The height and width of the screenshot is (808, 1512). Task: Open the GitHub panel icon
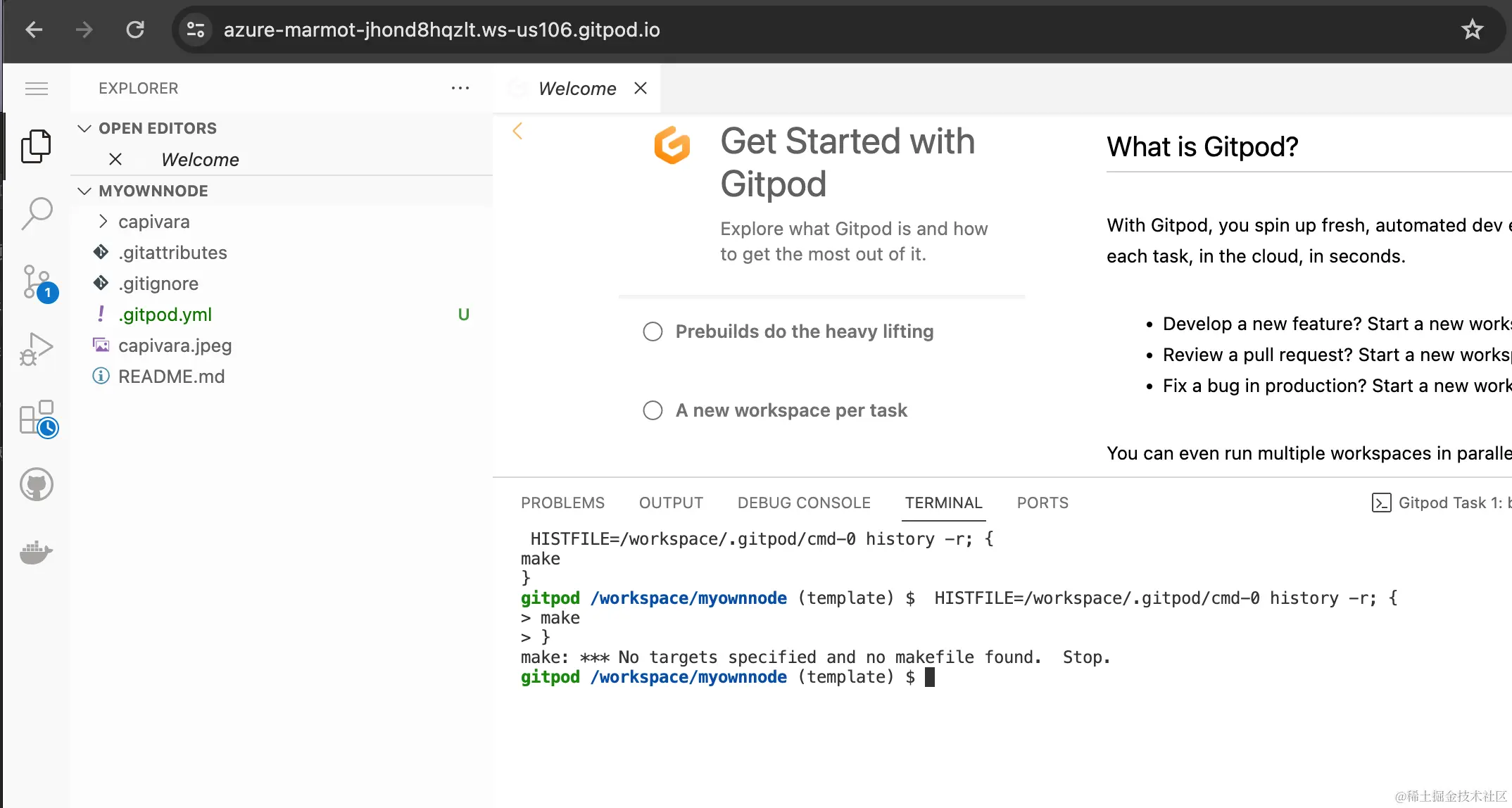pyautogui.click(x=36, y=484)
